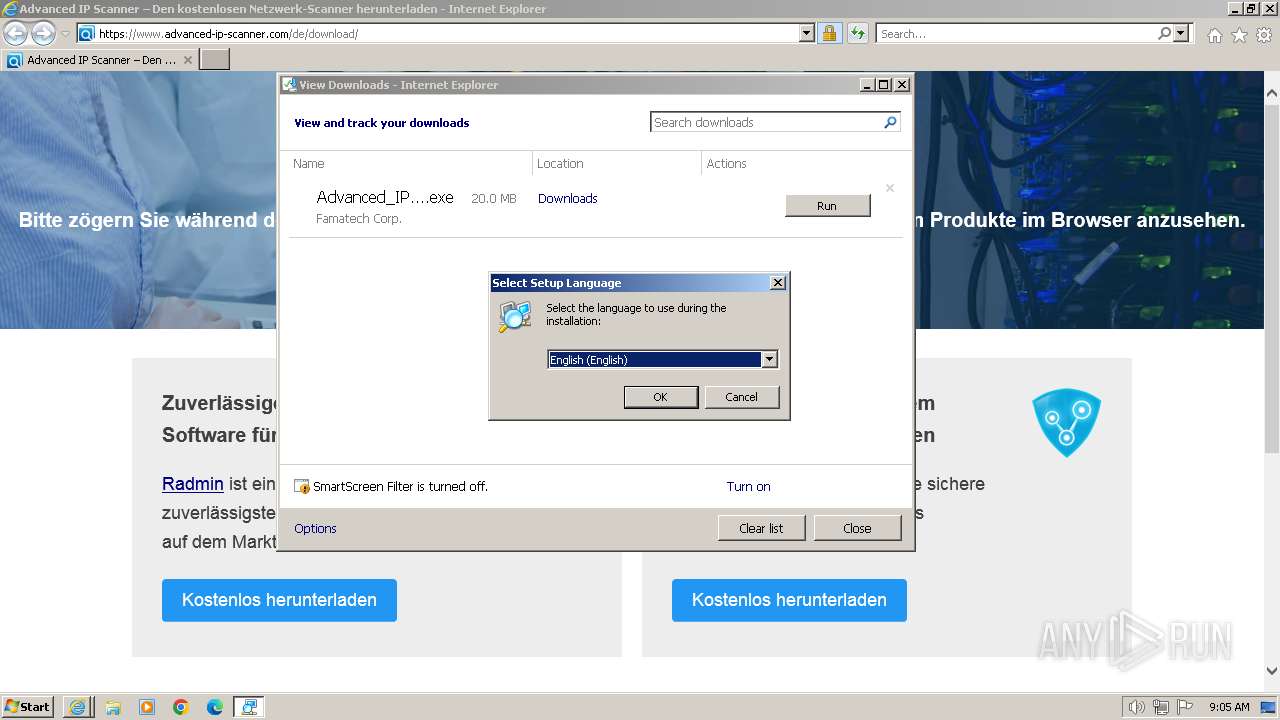Open the View Downloads Options link

pos(315,528)
